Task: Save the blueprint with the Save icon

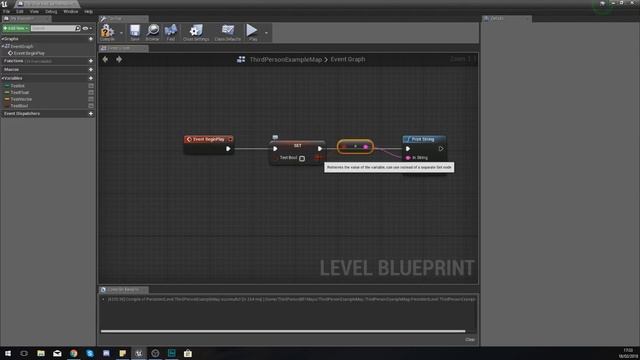Action: (x=135, y=32)
